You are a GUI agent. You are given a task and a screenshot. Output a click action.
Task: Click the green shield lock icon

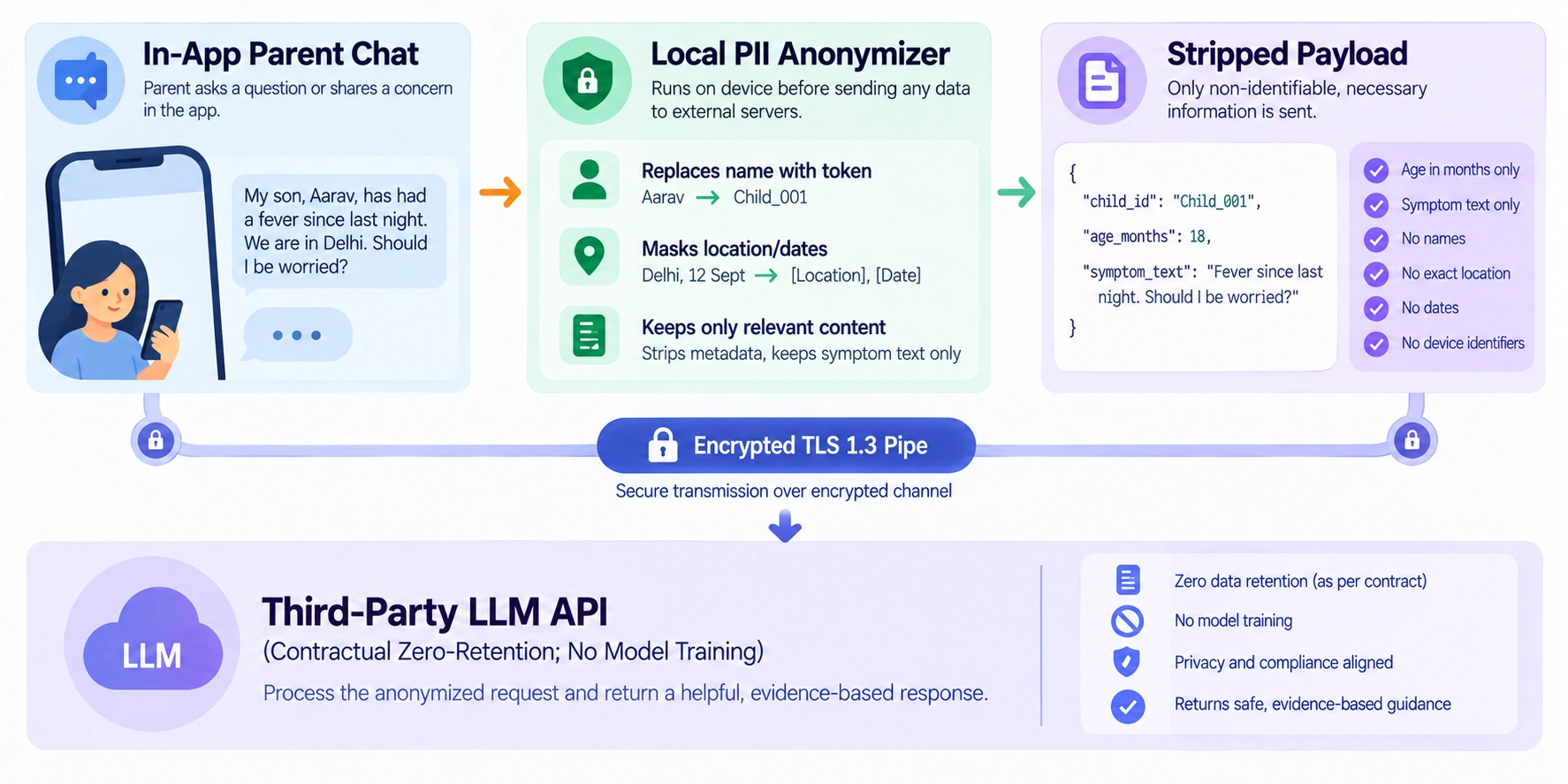pos(588,80)
